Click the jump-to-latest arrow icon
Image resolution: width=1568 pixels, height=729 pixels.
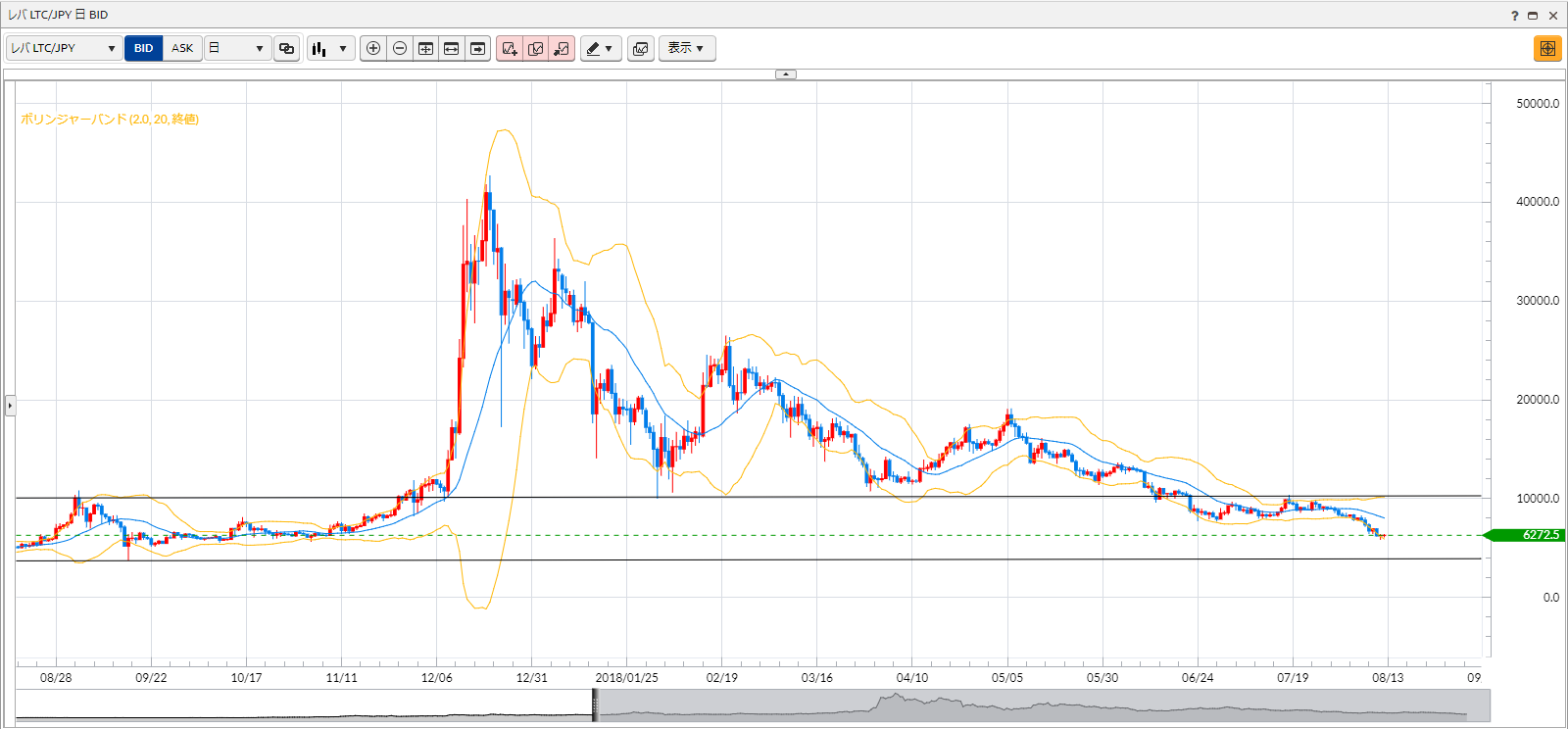point(477,48)
